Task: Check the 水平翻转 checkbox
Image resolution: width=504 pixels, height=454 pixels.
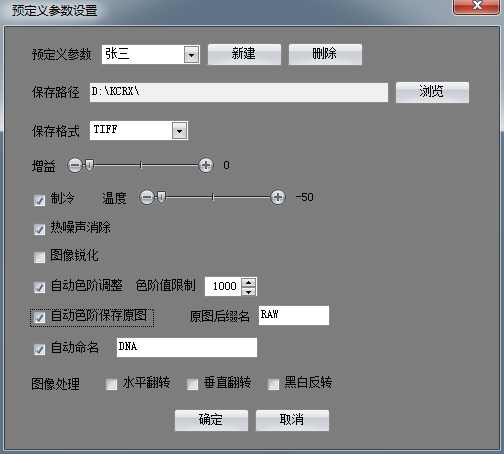Action: pyautogui.click(x=111, y=384)
